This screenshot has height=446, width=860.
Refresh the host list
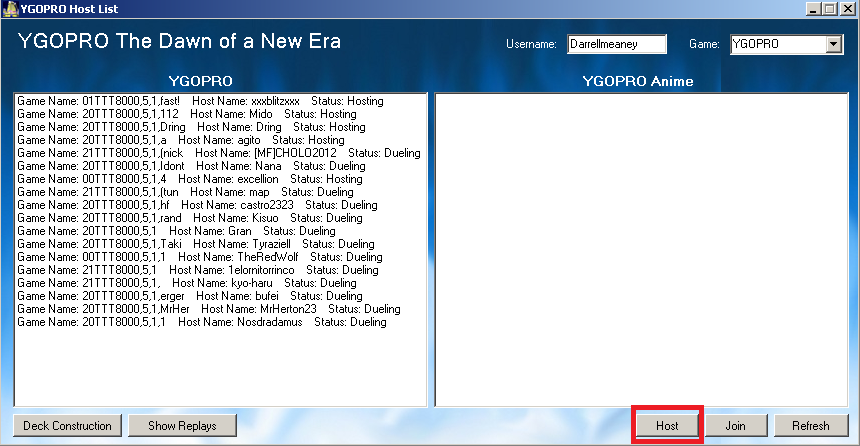click(811, 426)
